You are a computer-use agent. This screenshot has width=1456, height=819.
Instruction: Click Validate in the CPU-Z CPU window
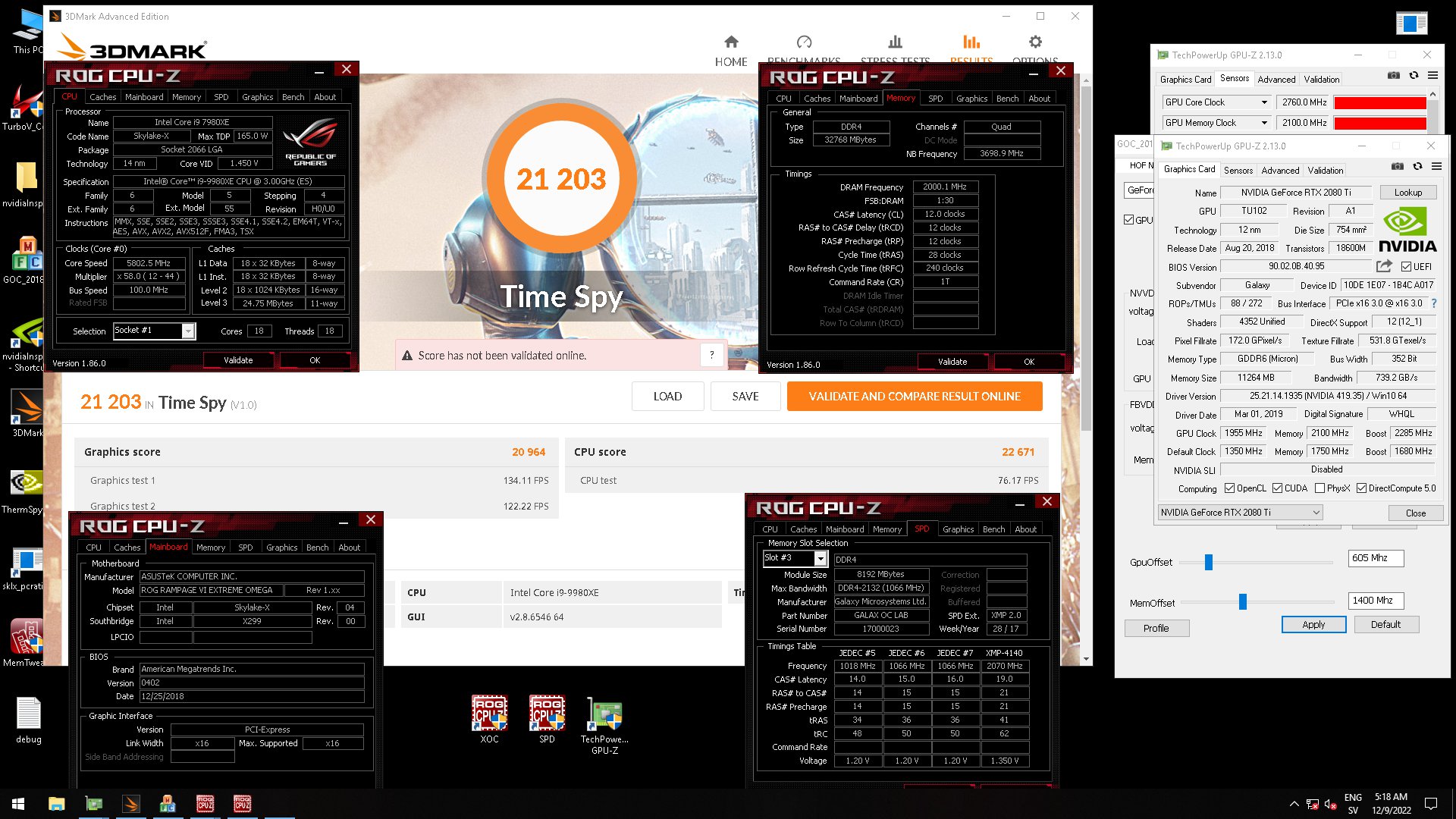[238, 360]
